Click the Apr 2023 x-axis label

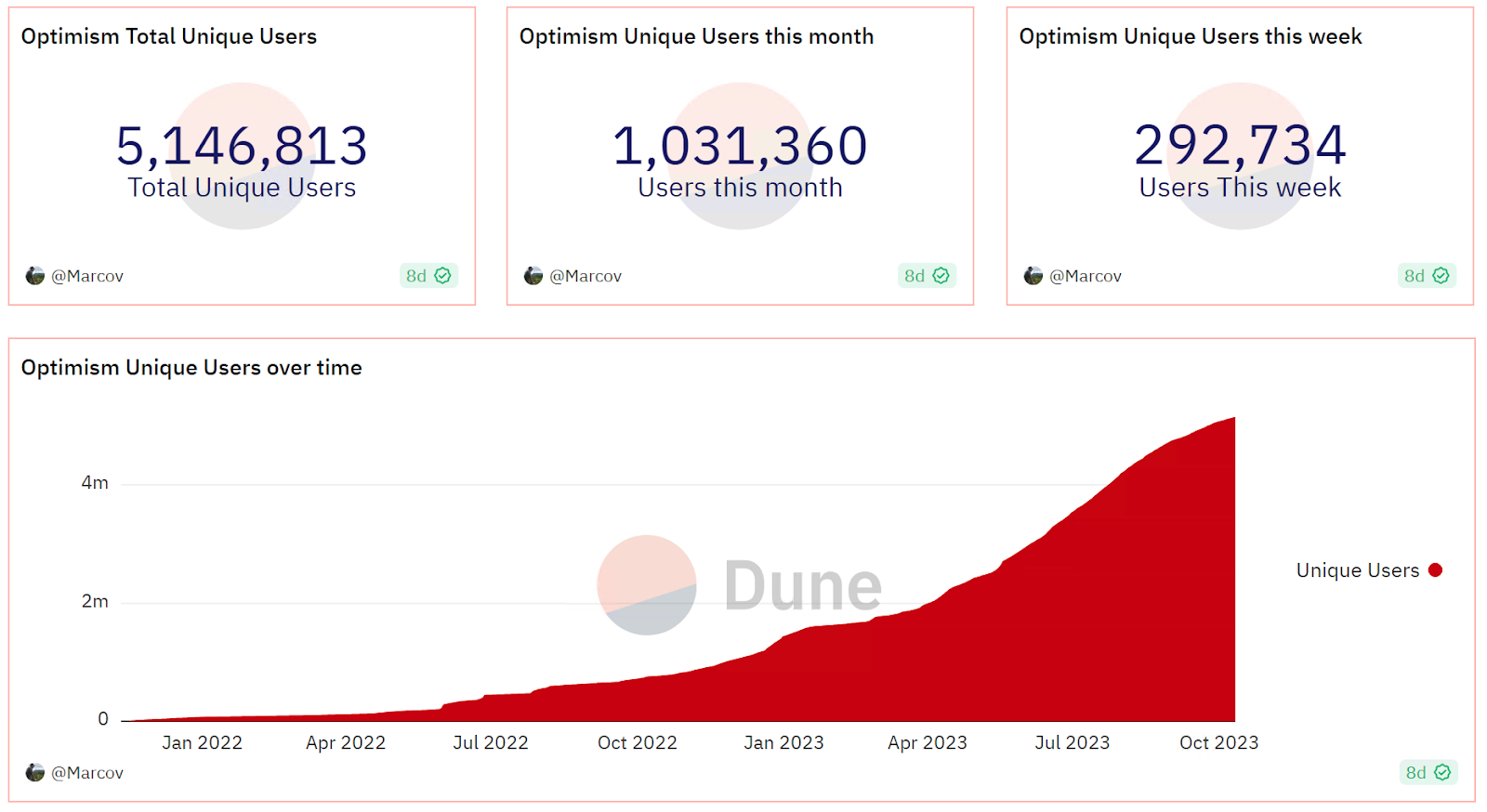tap(928, 743)
